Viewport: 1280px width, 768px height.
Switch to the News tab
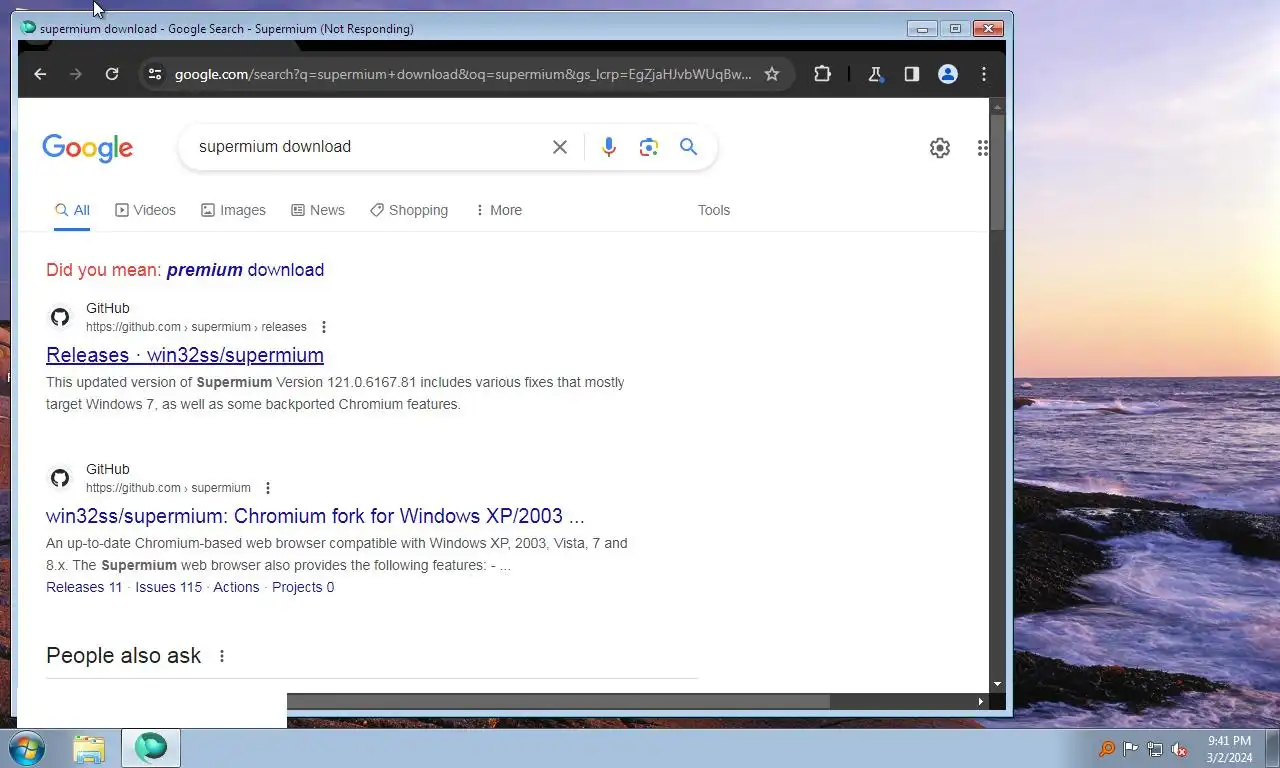click(x=318, y=210)
